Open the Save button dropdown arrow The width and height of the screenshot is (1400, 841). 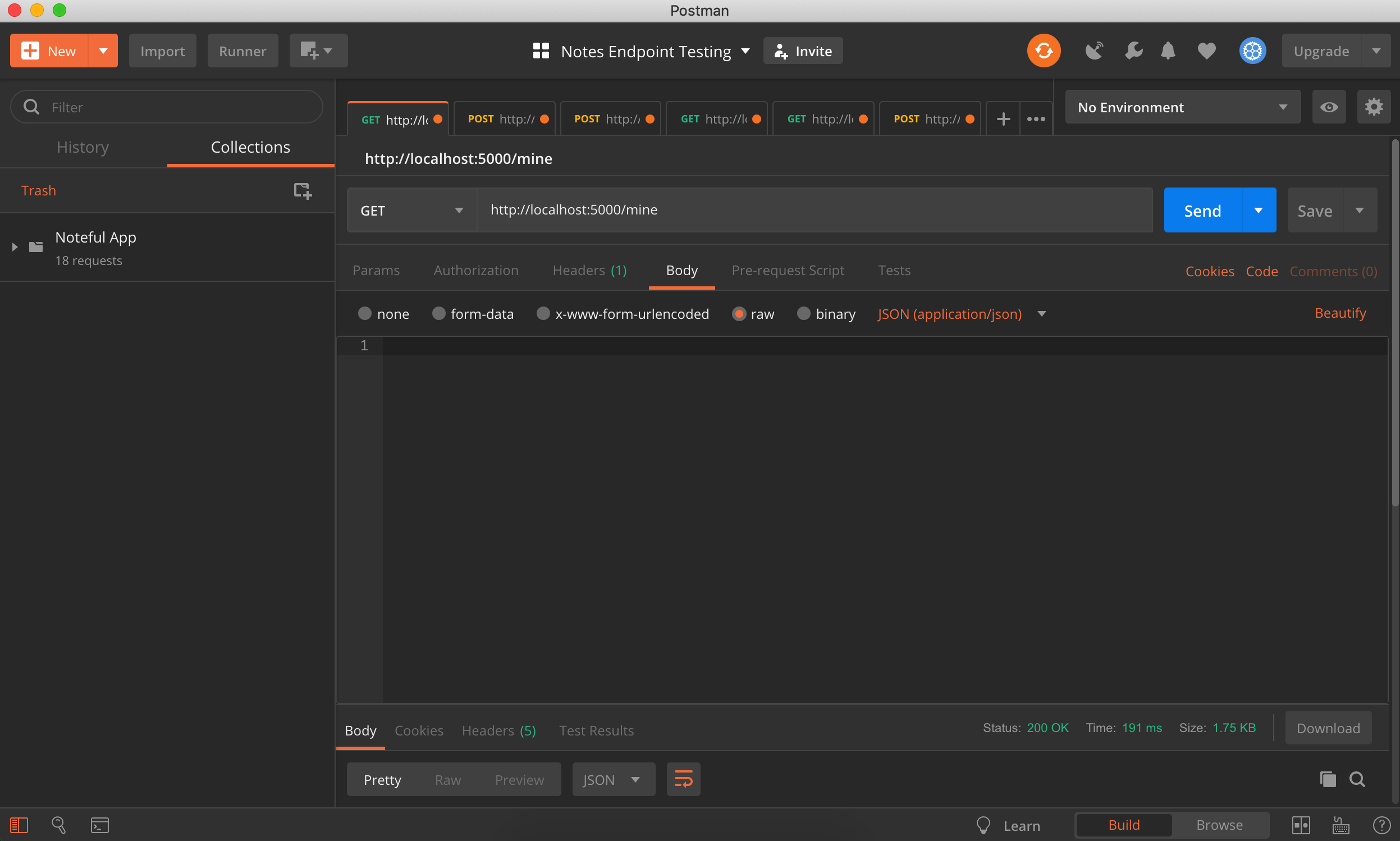point(1359,210)
